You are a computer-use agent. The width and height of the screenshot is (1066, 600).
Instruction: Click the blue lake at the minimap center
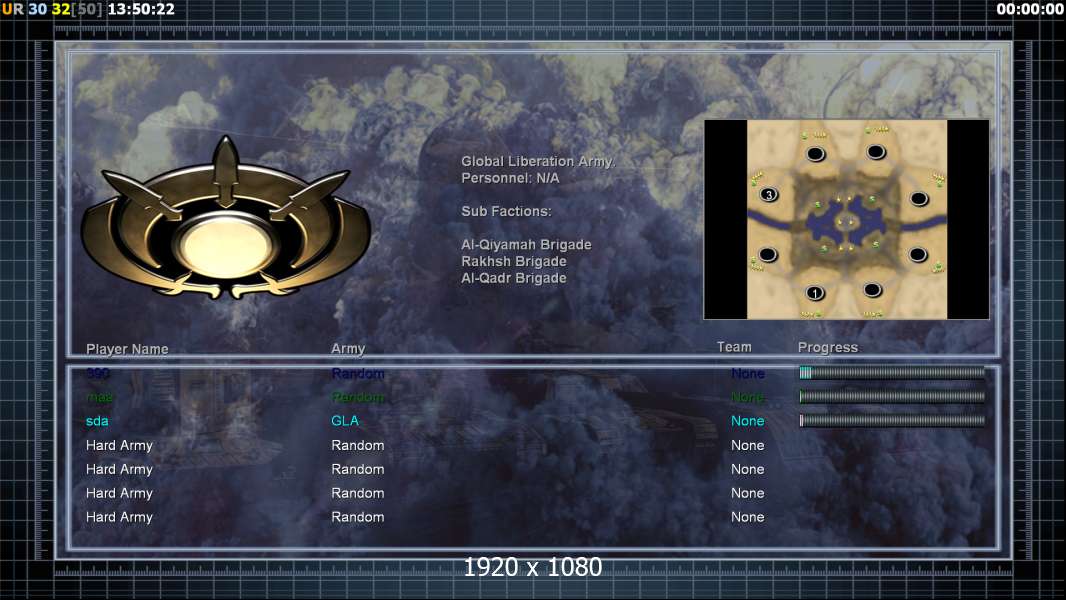846,223
